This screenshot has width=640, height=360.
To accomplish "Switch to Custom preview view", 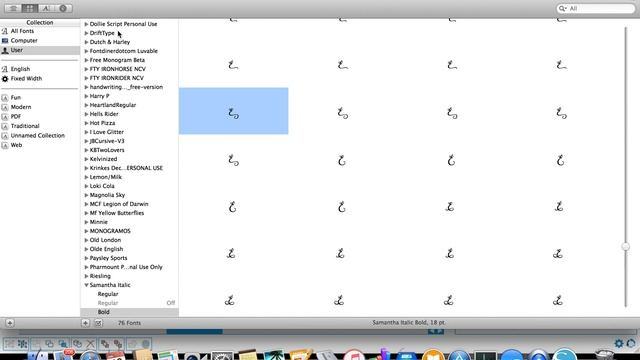I will pos(46,8).
